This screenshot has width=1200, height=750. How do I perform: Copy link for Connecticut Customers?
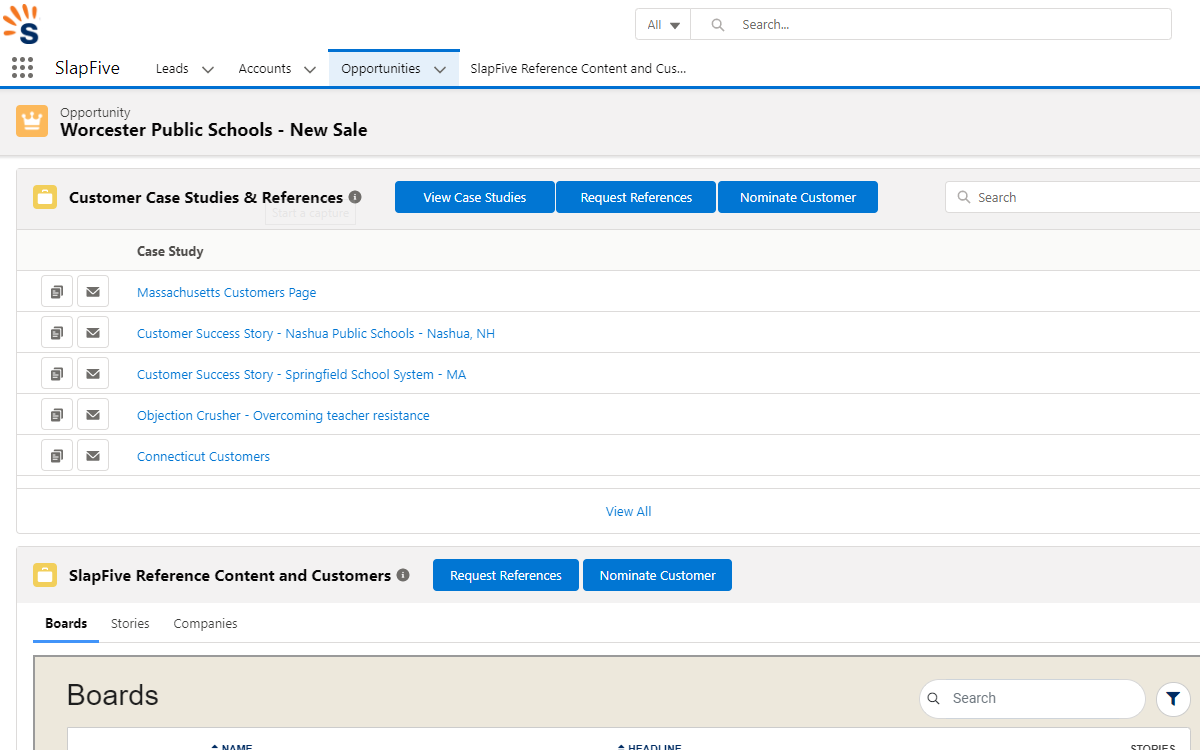[57, 456]
